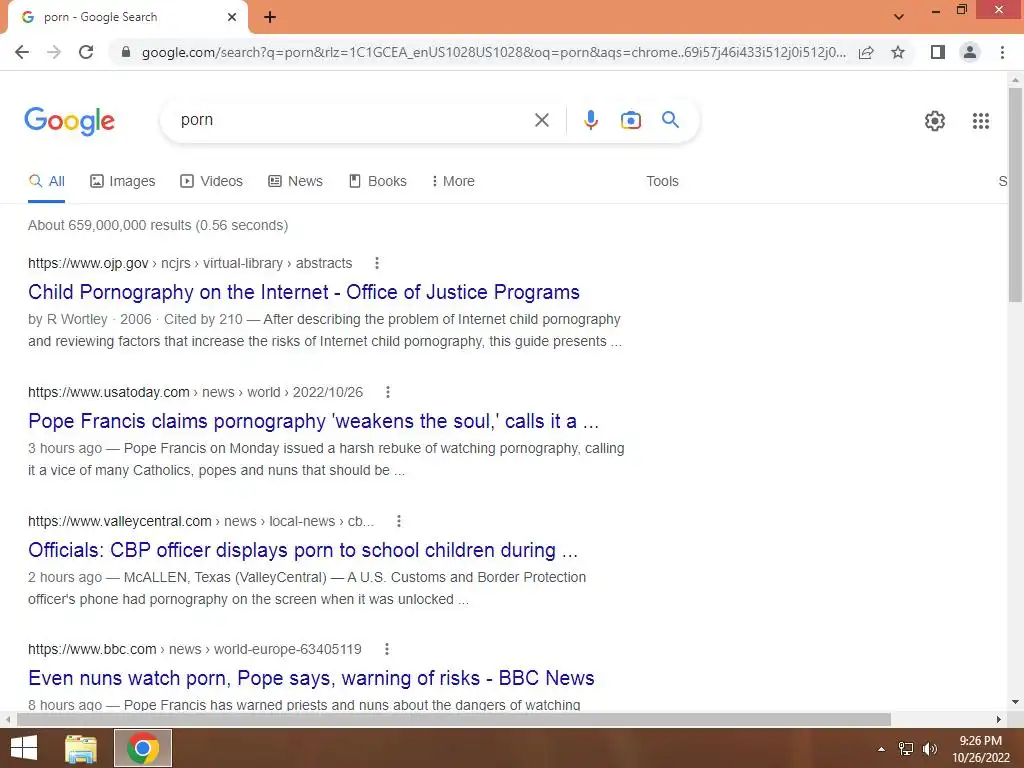1024x768 pixels.
Task: Open File Explorer from the taskbar
Action: click(x=81, y=748)
